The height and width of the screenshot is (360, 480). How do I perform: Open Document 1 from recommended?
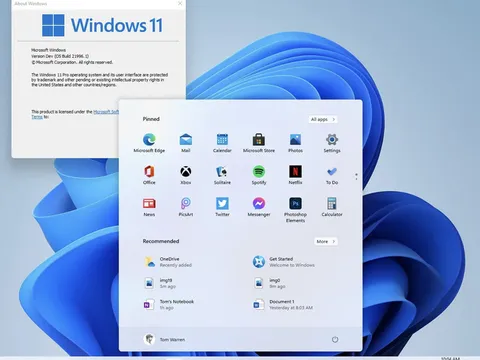click(283, 304)
